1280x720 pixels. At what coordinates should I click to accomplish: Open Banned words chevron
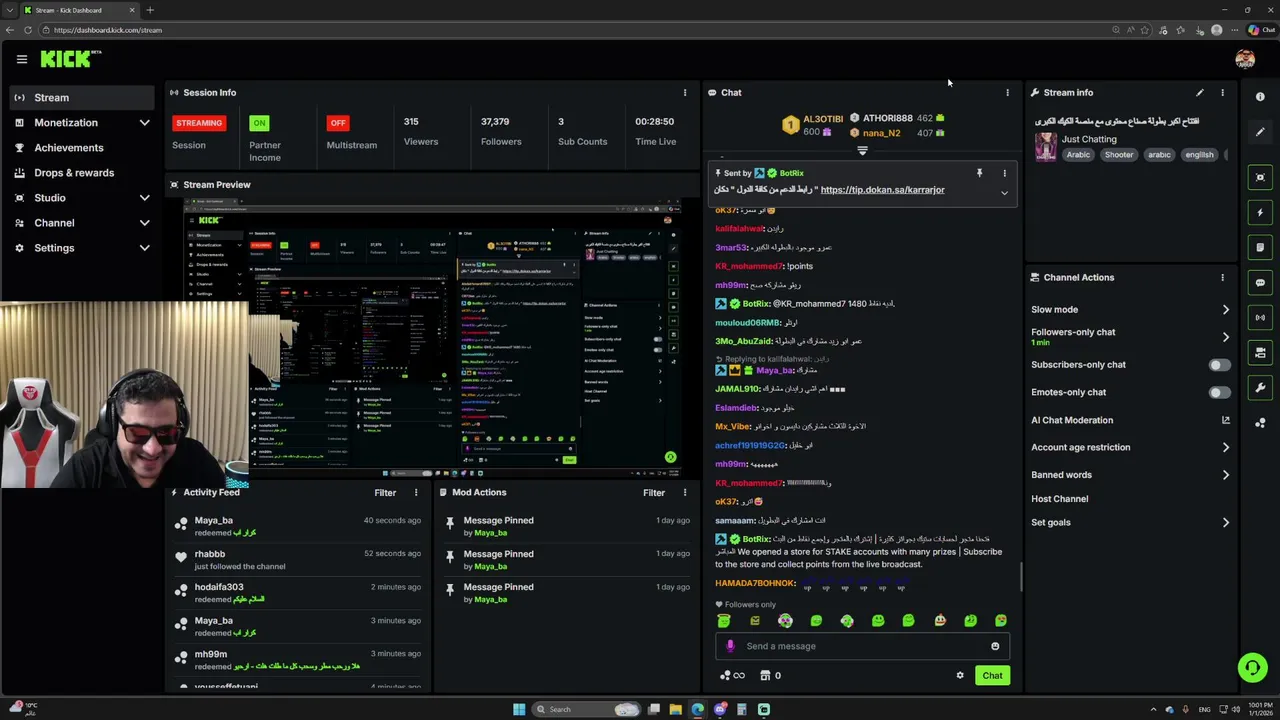coord(1225,475)
